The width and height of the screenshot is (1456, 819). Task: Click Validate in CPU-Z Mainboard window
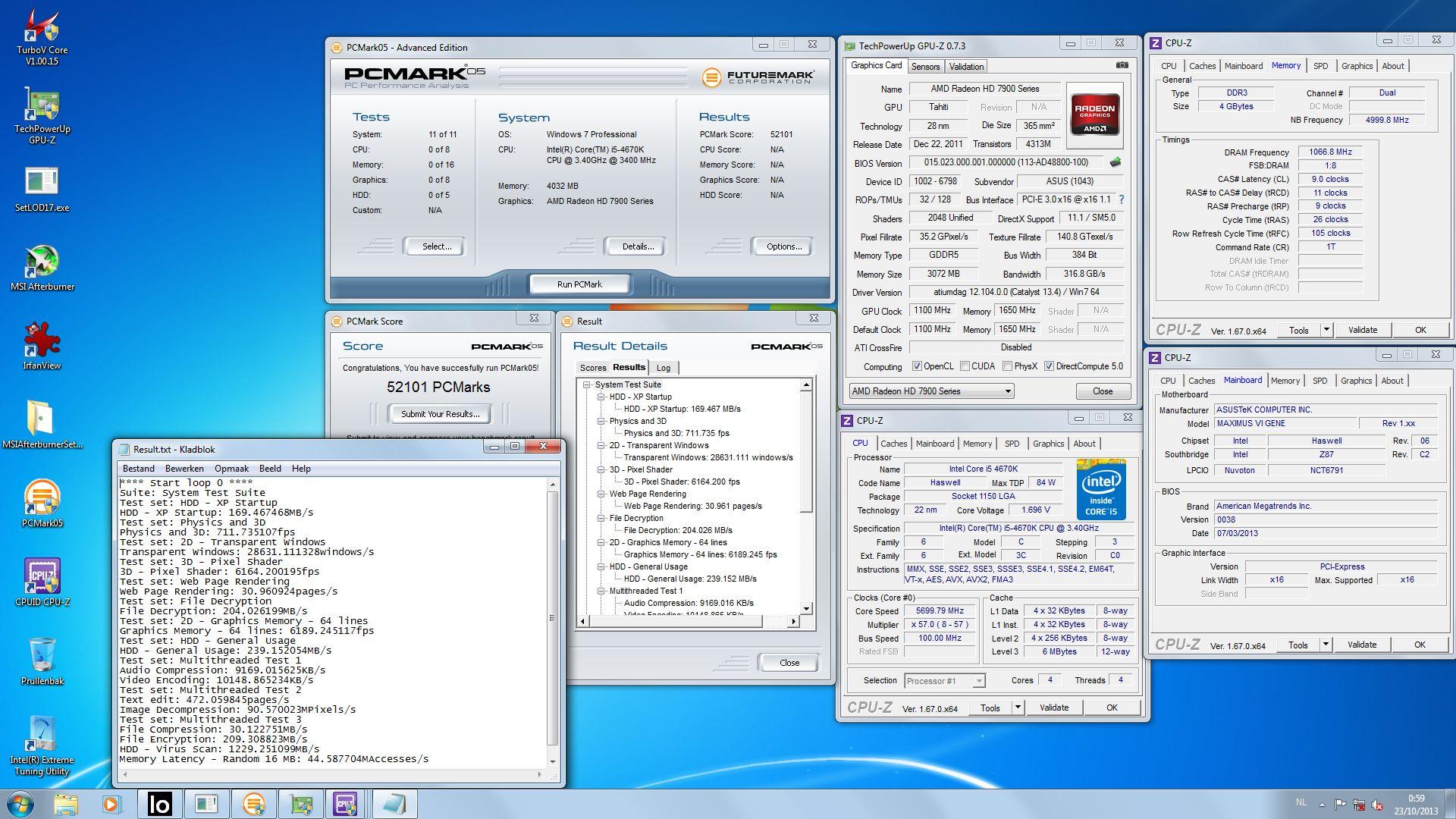coord(1362,645)
